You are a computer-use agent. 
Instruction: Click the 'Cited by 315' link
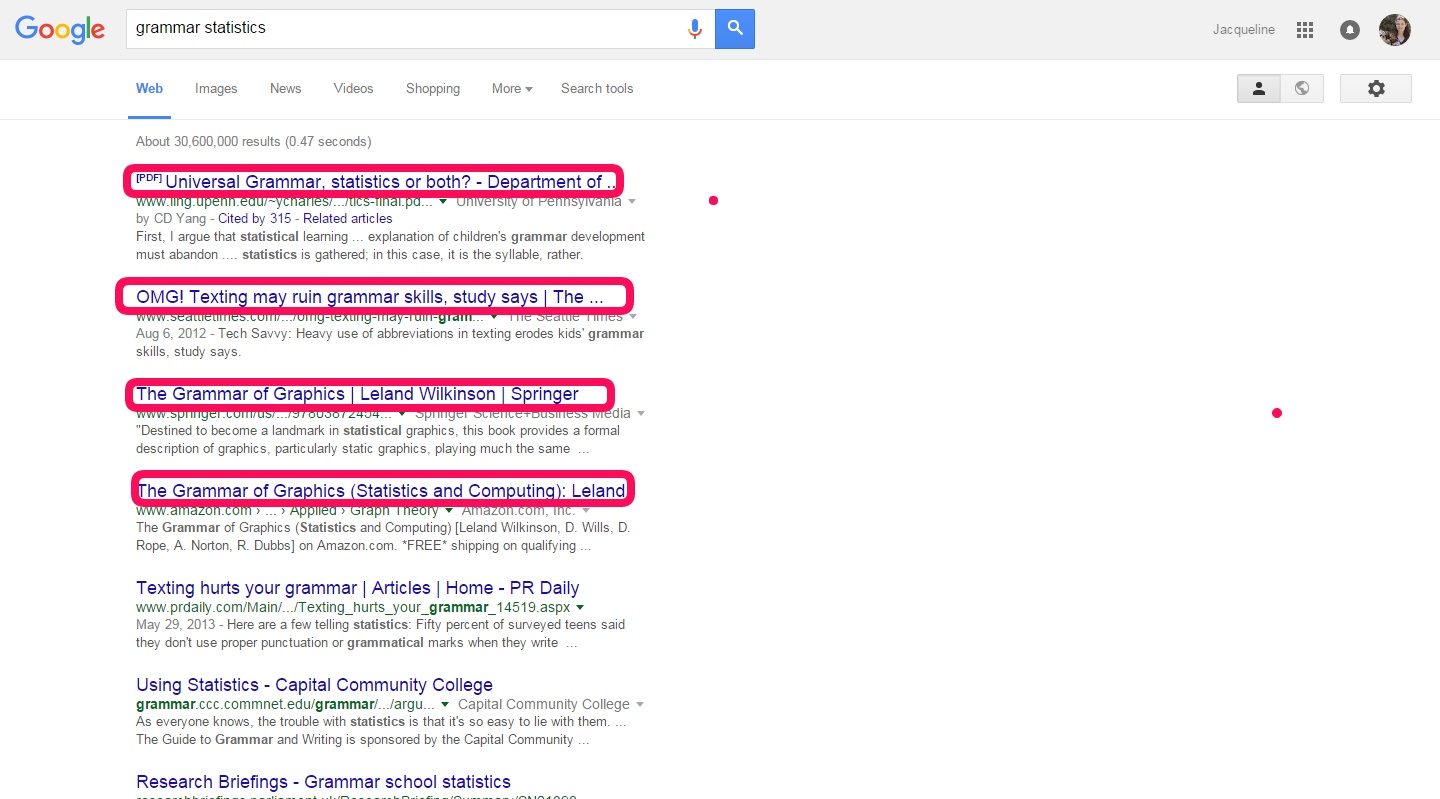click(x=254, y=219)
